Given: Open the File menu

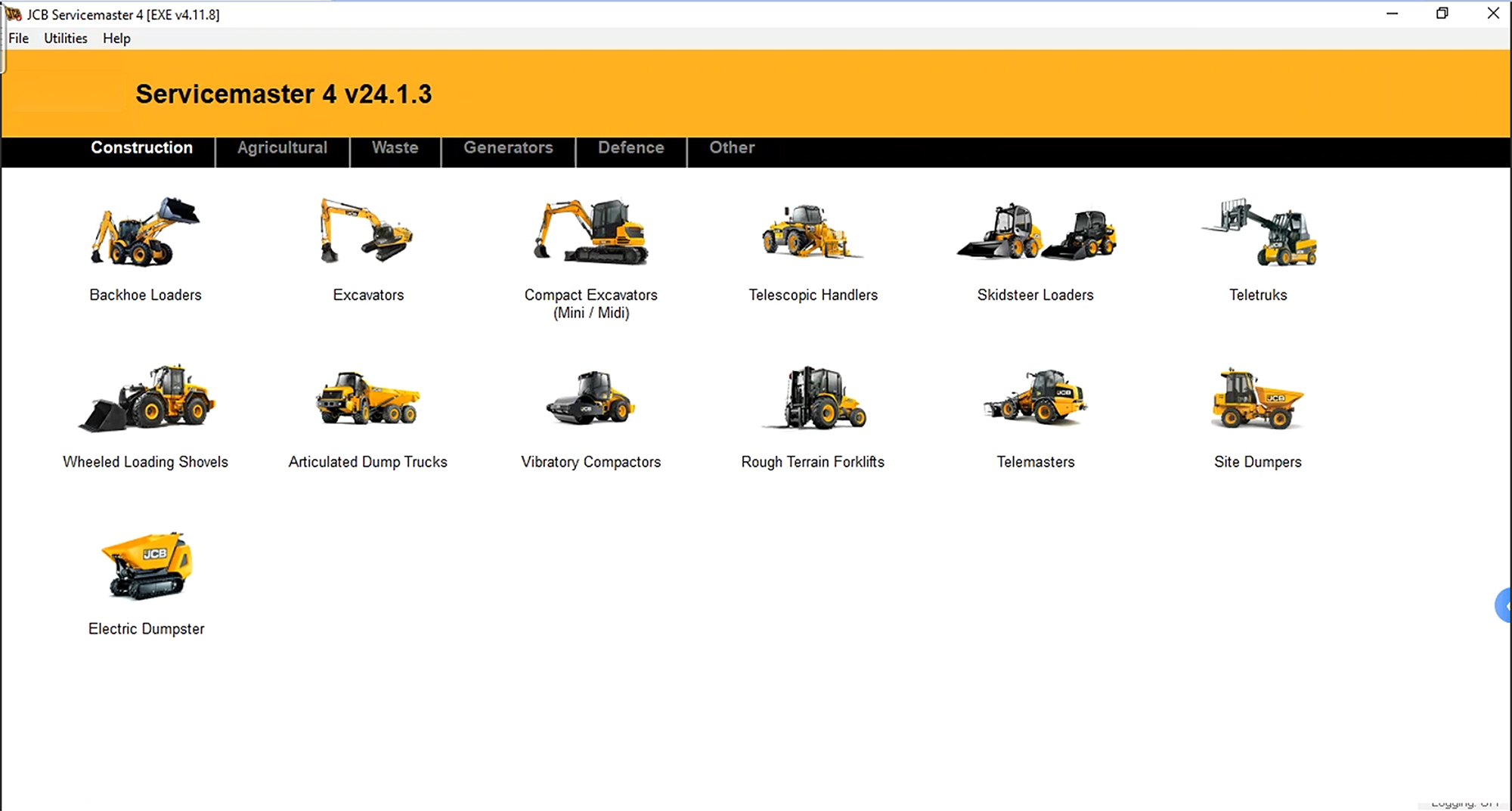Looking at the screenshot, I should point(19,39).
